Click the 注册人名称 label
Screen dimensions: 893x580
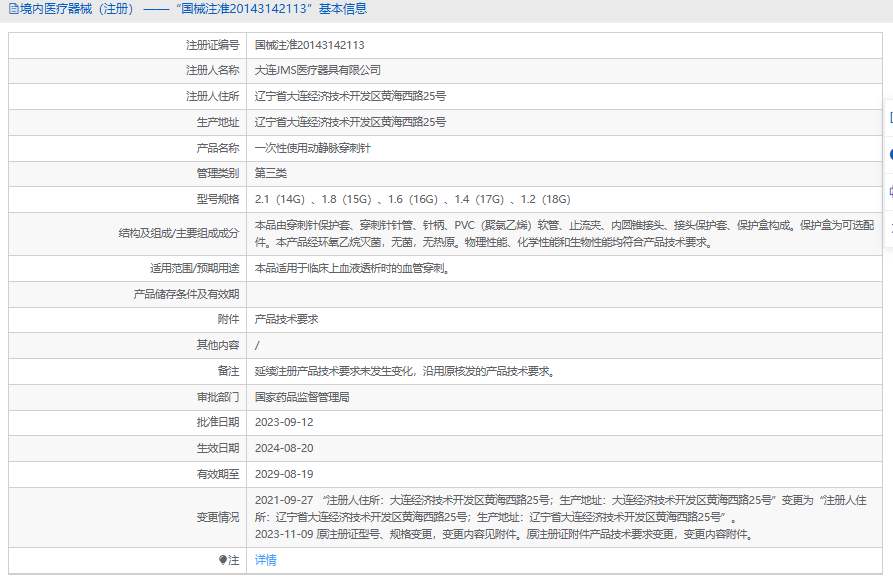click(x=212, y=70)
